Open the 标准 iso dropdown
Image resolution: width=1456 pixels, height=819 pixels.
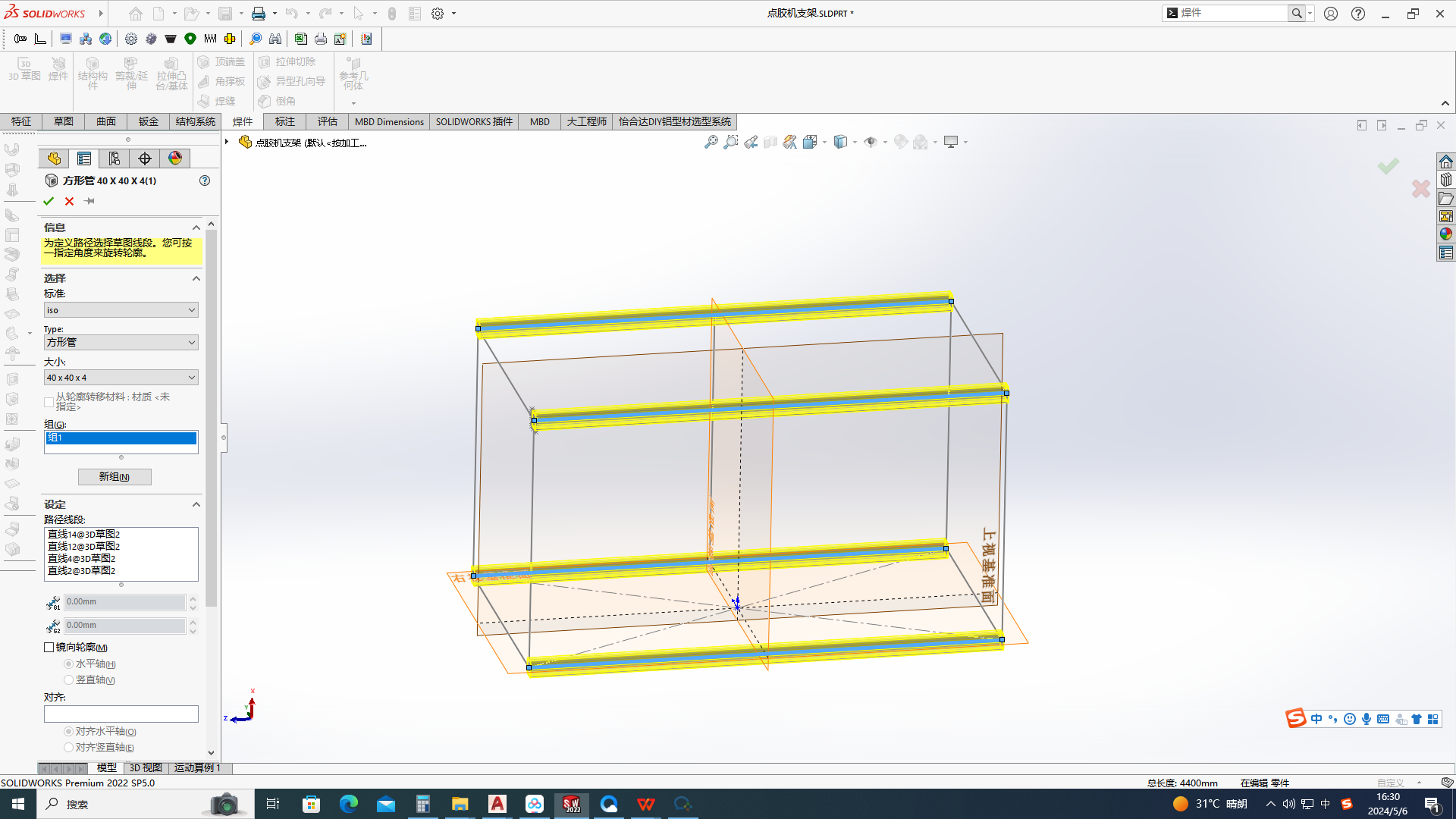coord(121,310)
